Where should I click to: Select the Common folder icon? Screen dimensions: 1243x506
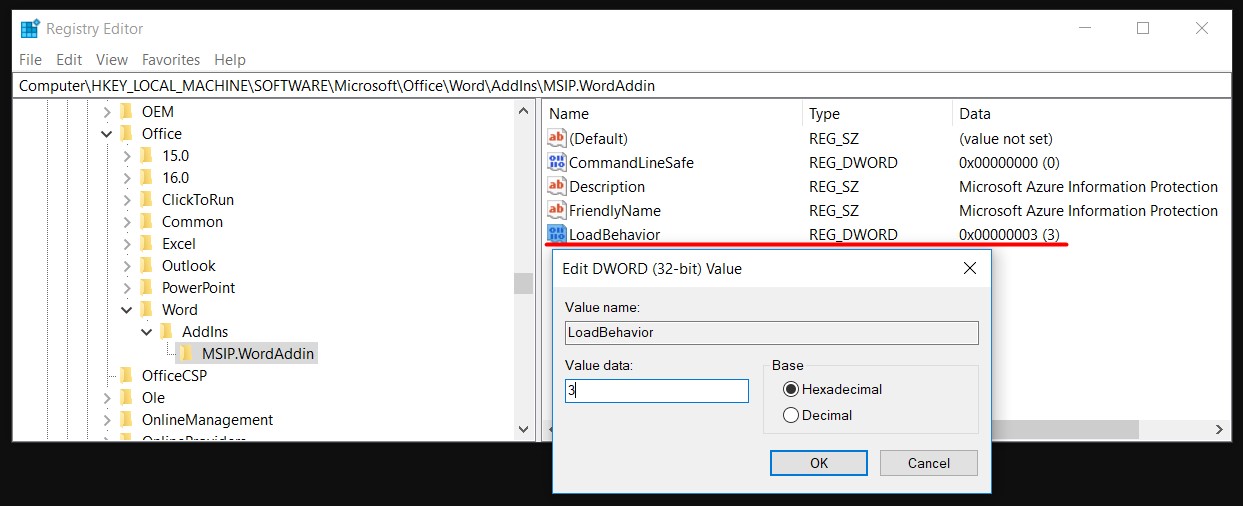(x=146, y=222)
